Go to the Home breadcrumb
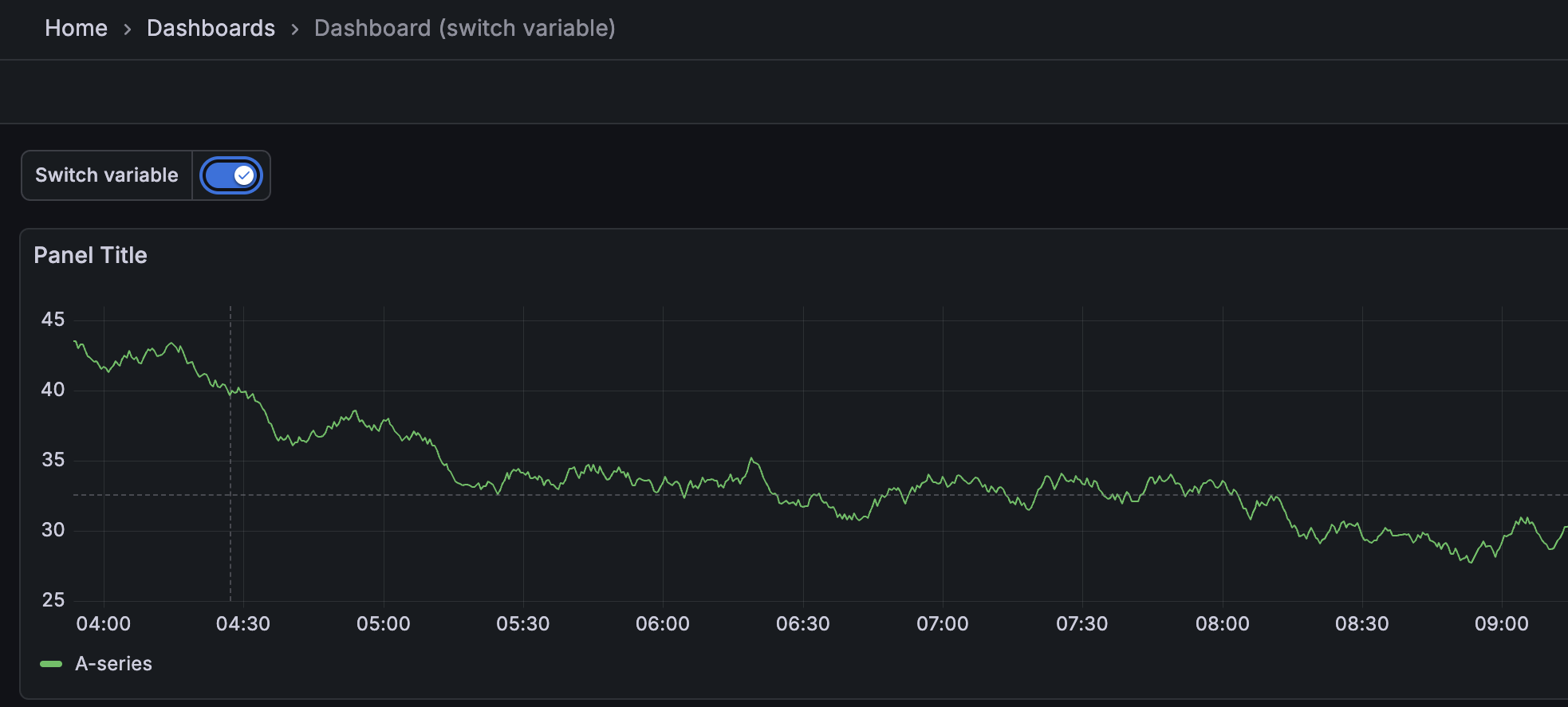Screen dimensions: 1568x707 [x=76, y=29]
